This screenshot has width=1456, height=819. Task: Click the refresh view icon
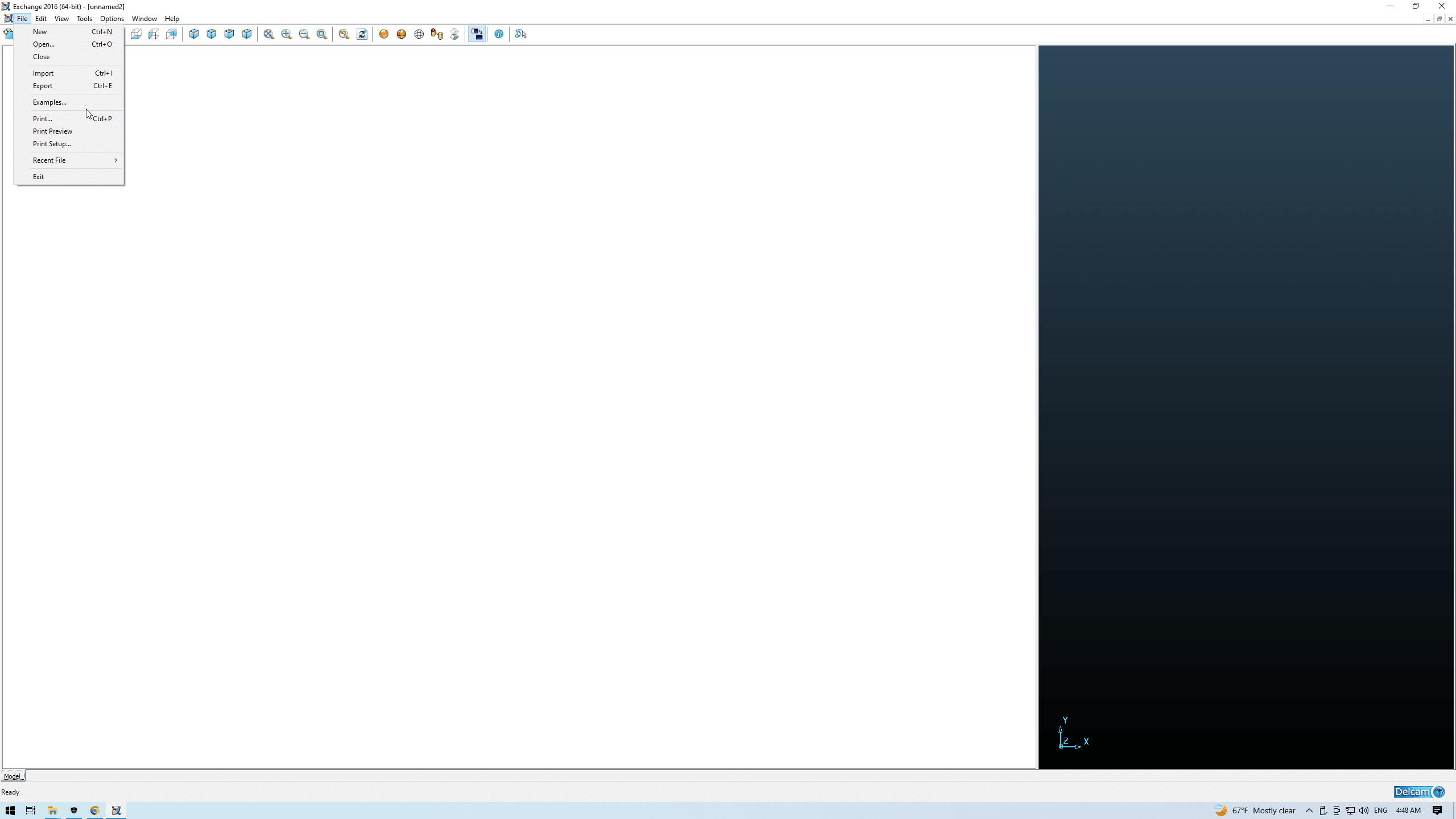tap(362, 34)
